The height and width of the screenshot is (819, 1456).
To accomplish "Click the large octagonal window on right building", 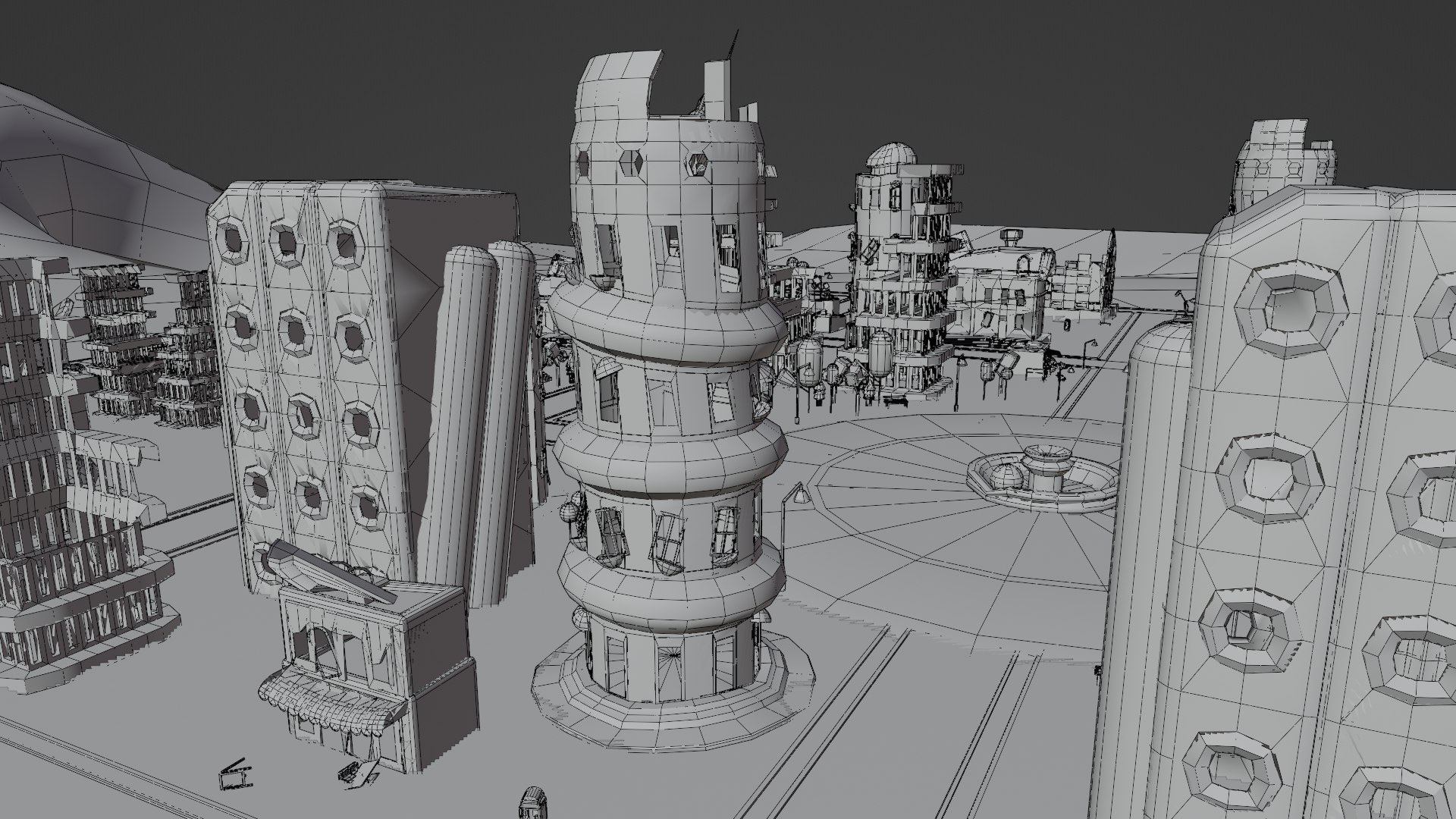I will coord(1291,310).
